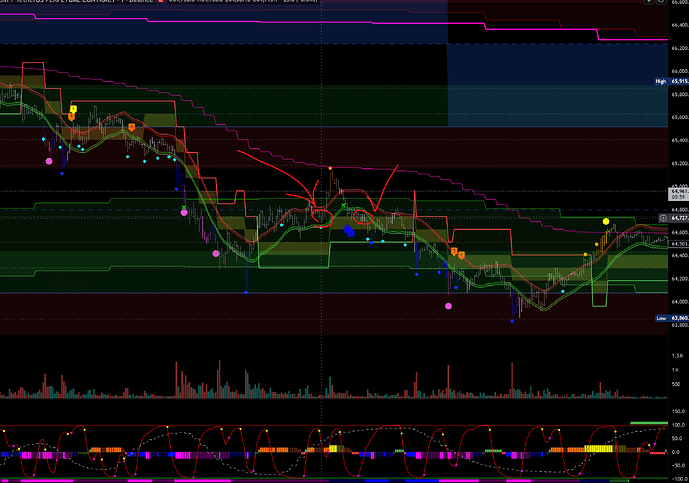
Task: Click the 65,915 high price value
Action: pyautogui.click(x=679, y=81)
